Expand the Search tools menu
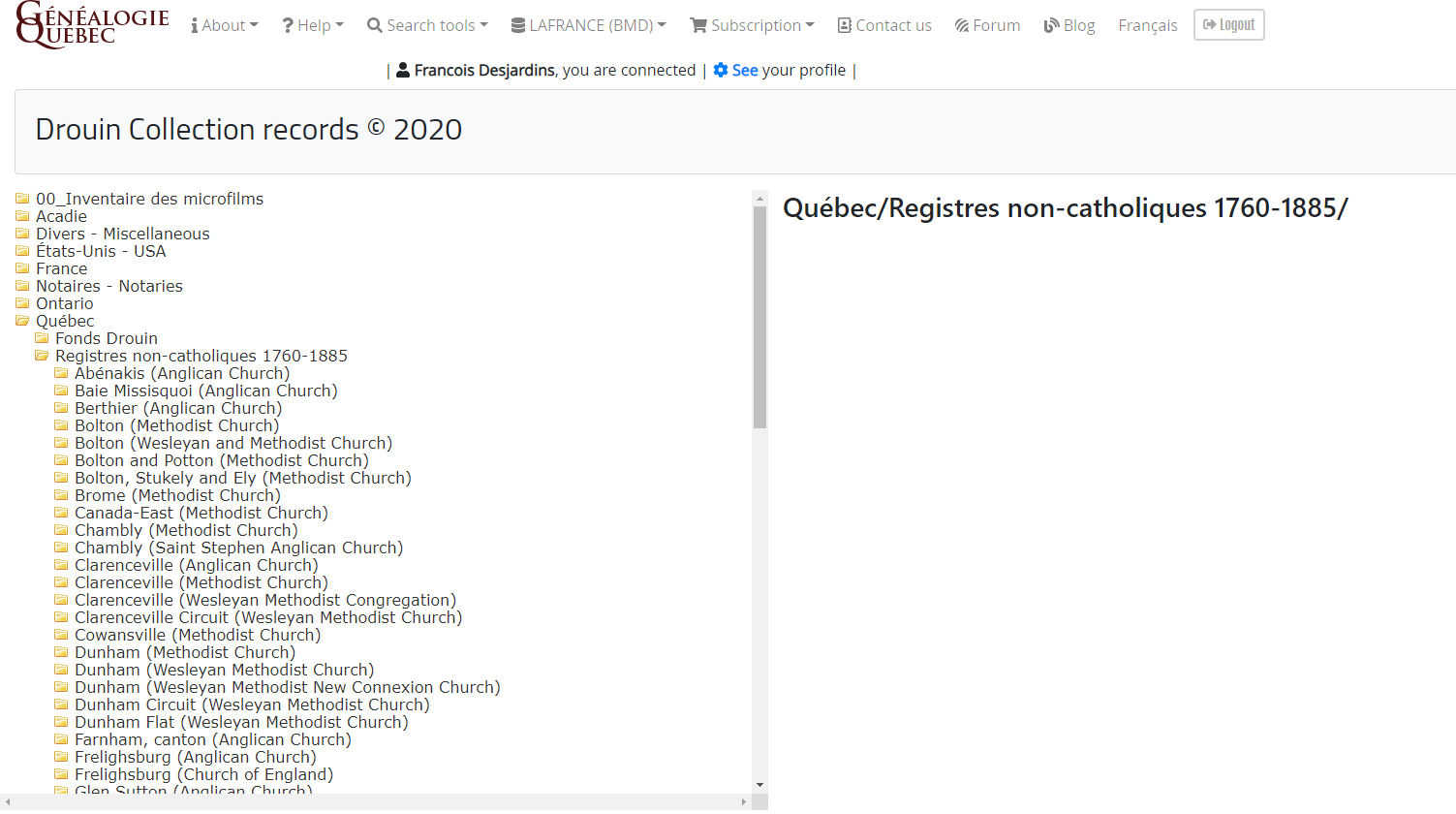Image resolution: width=1456 pixels, height=814 pixels. pyautogui.click(x=427, y=25)
